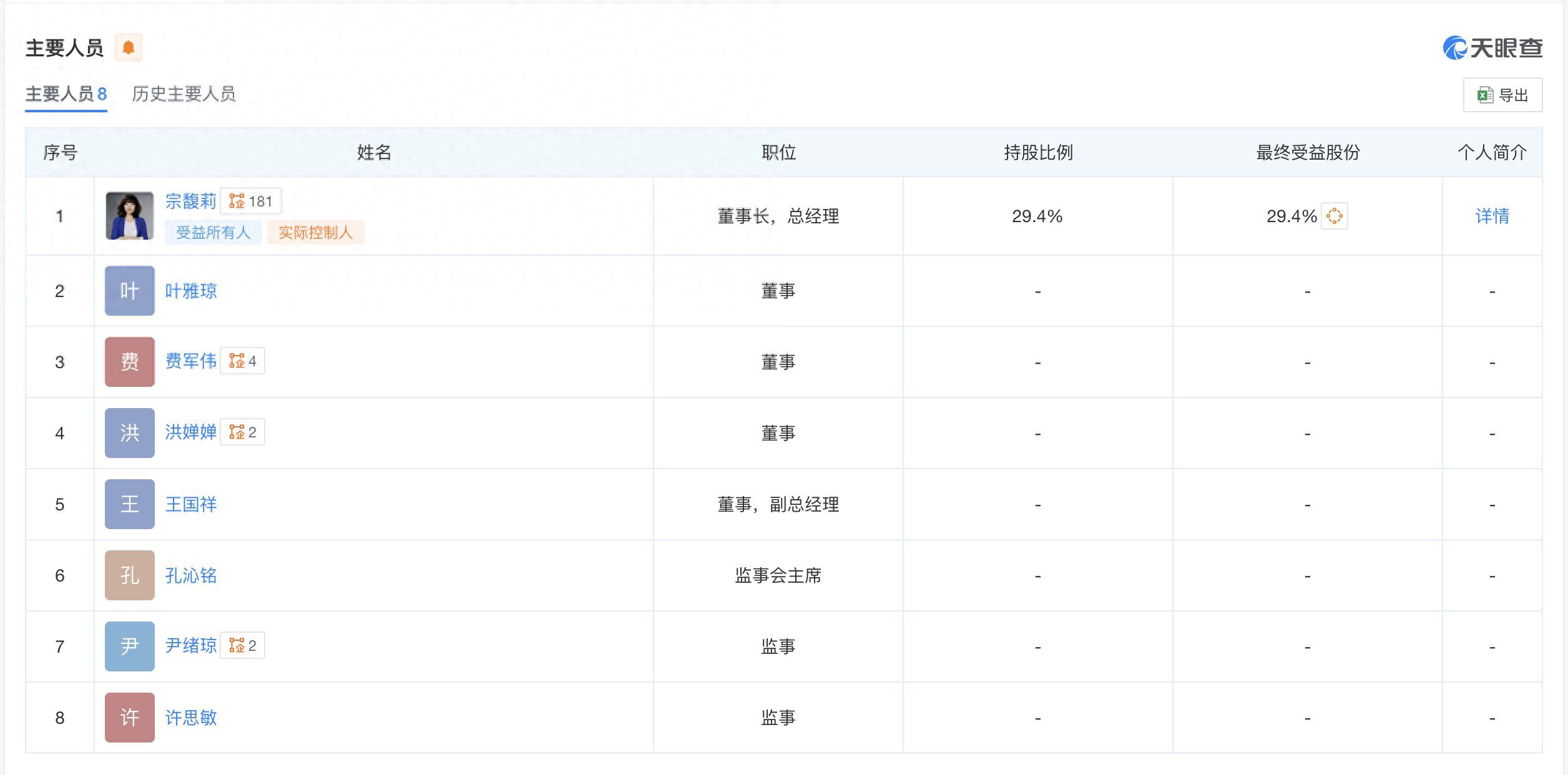
Task: Open 宗馥莉's profile photo thumbnail
Action: (130, 216)
